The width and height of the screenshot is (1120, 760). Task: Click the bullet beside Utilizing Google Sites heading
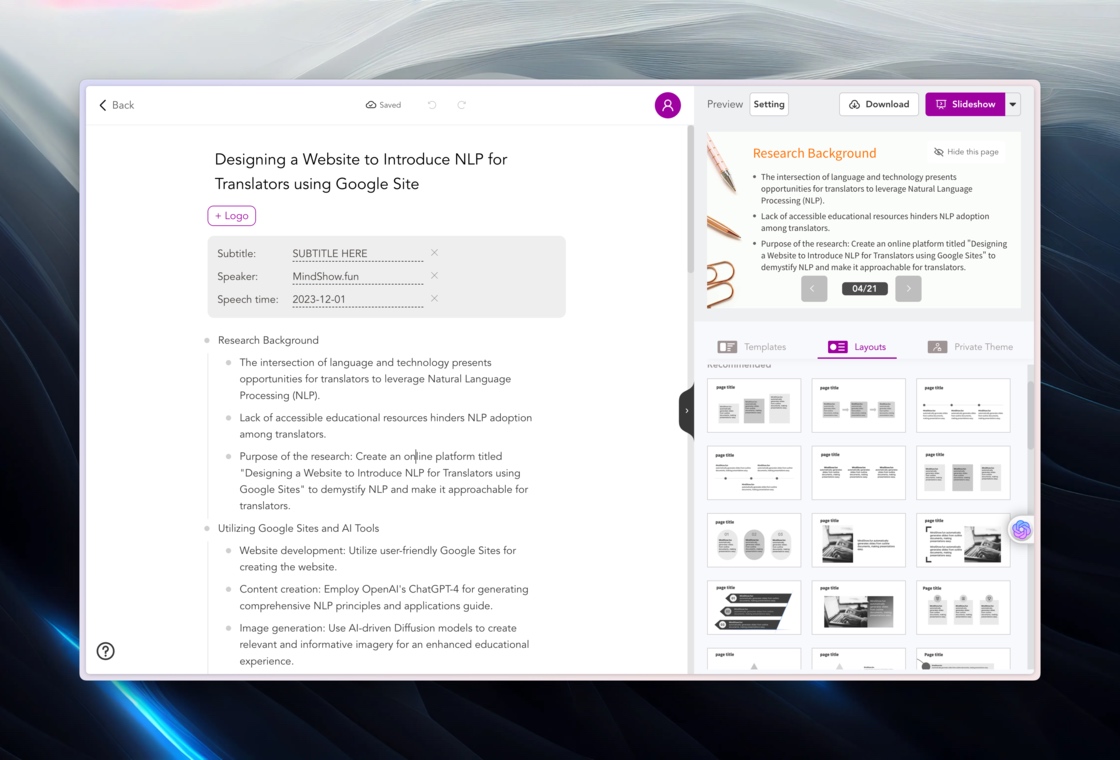click(x=207, y=529)
